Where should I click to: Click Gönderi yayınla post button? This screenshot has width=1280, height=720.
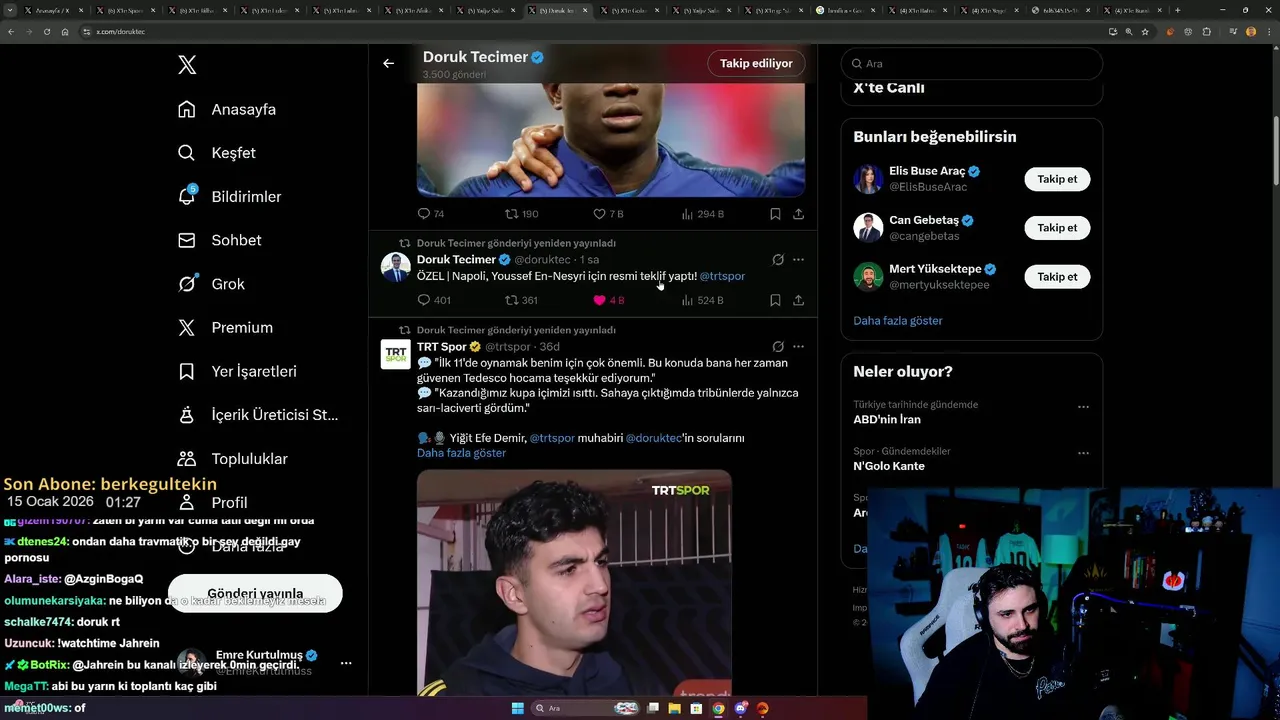tap(255, 593)
